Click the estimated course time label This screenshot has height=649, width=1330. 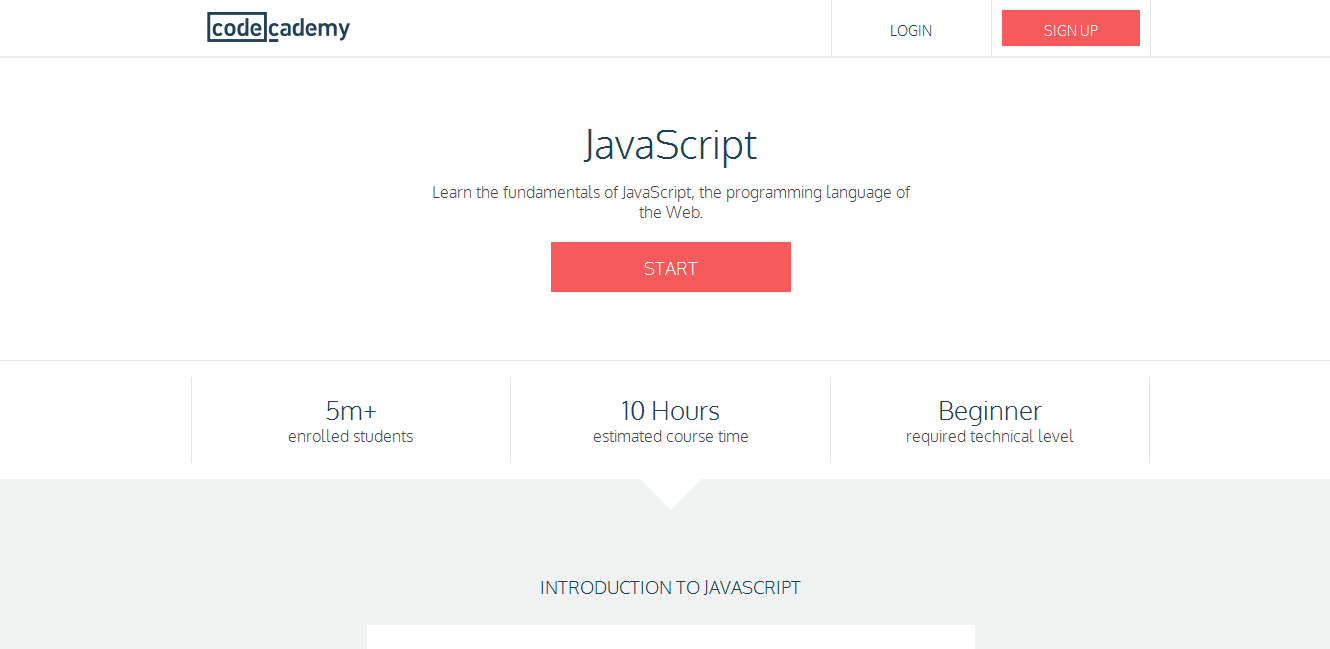pos(671,436)
